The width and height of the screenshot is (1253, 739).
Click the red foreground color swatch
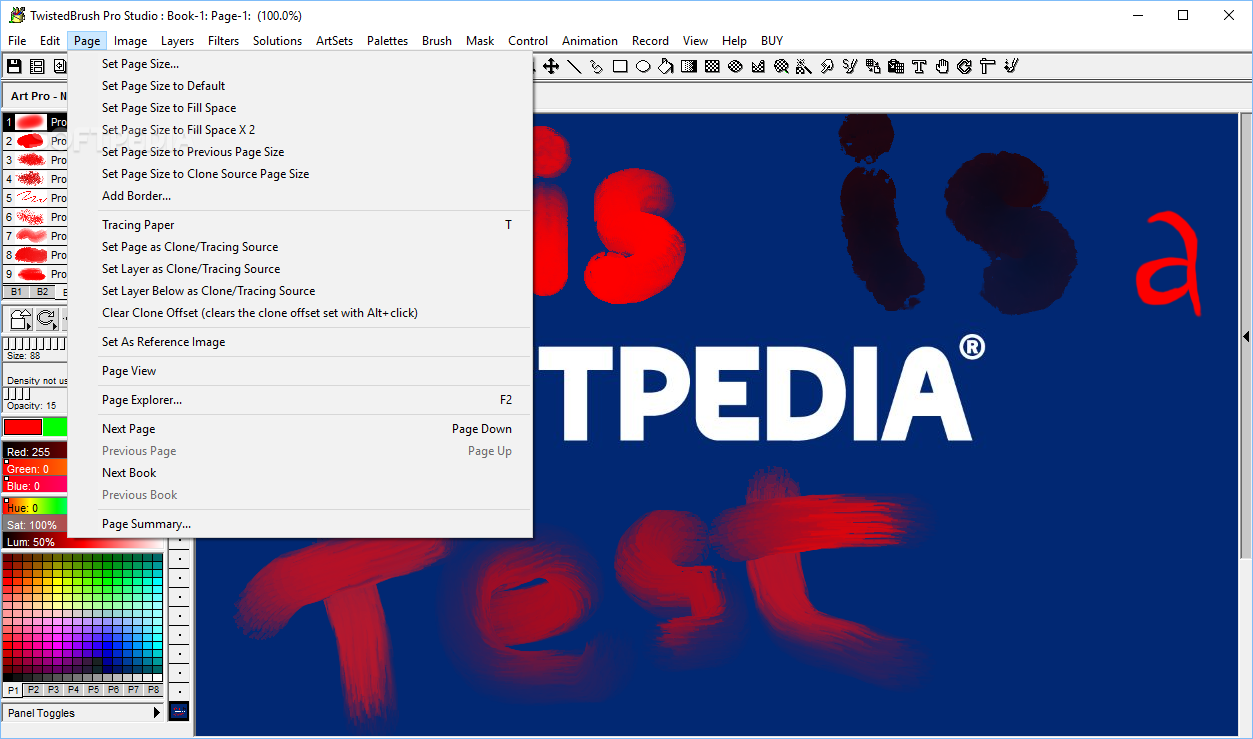[23, 427]
